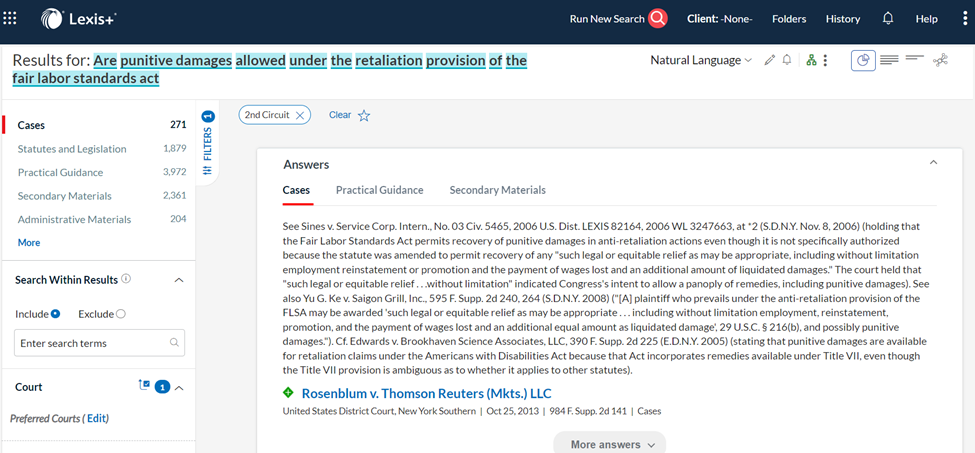The width and height of the screenshot is (975, 453).
Task: Click the Court filter count badge
Action: coord(162,388)
